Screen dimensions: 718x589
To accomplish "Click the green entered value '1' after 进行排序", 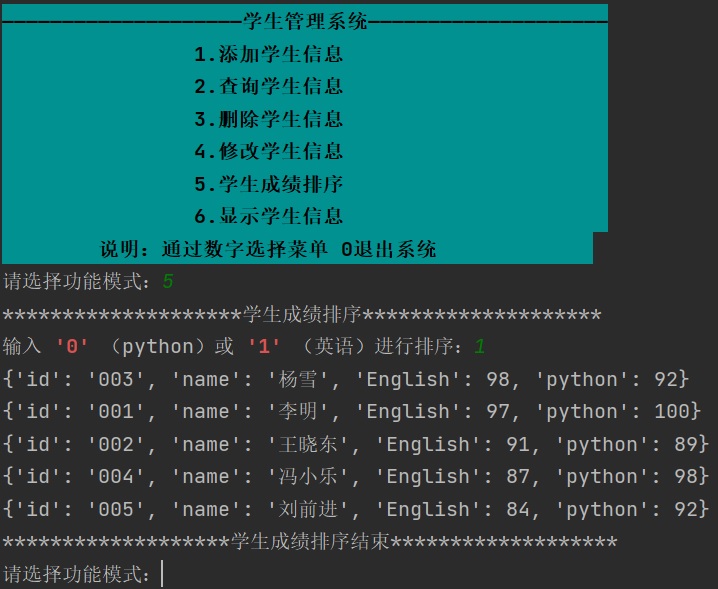I will pyautogui.click(x=479, y=347).
